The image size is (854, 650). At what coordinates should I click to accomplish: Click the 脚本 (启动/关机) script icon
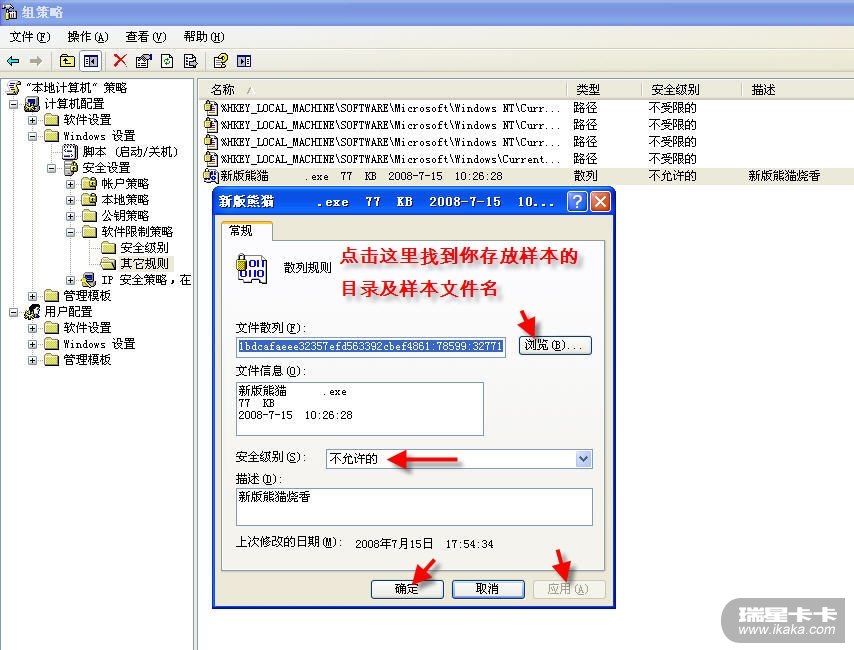coord(70,151)
